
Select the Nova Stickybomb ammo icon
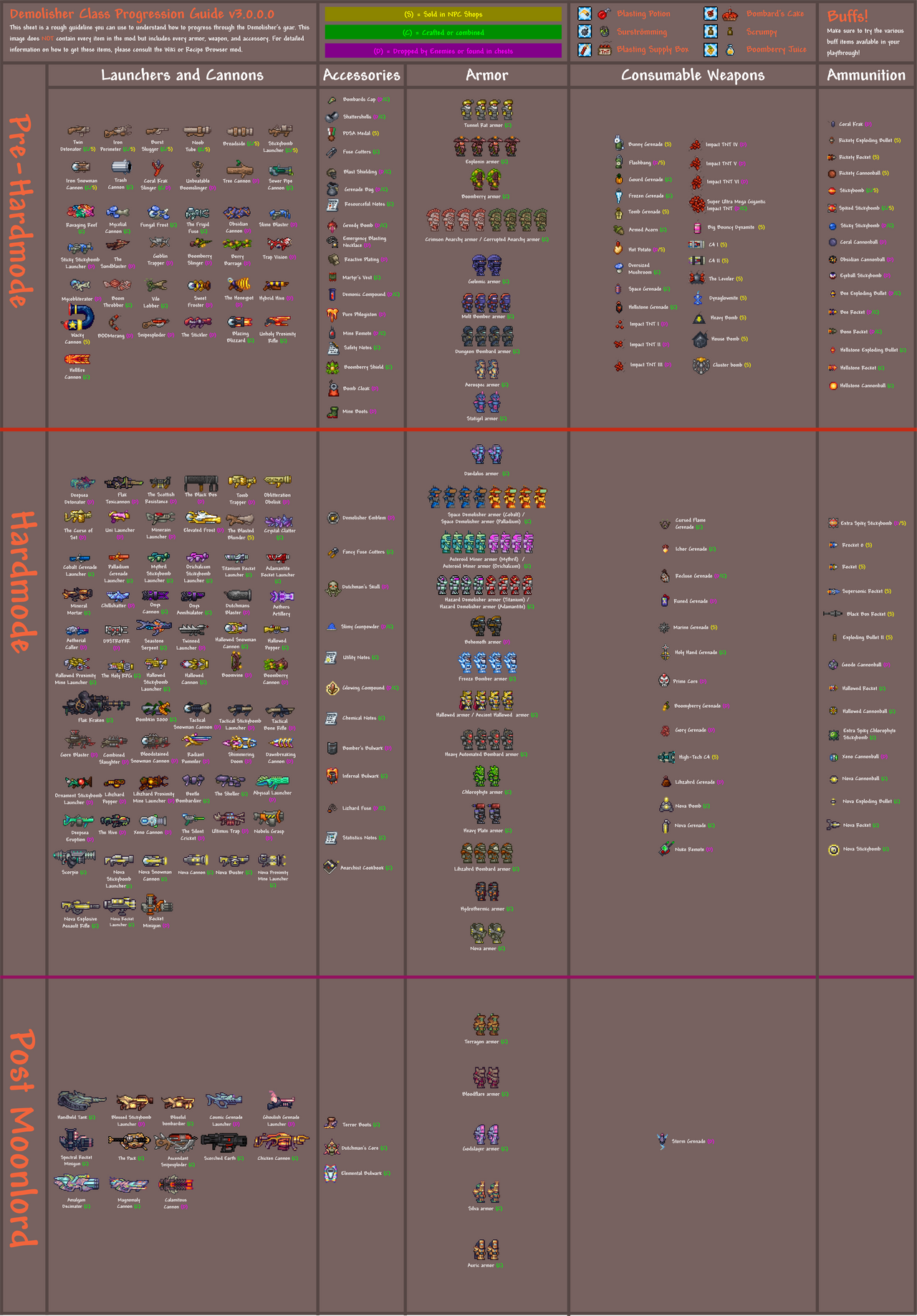pos(833,850)
